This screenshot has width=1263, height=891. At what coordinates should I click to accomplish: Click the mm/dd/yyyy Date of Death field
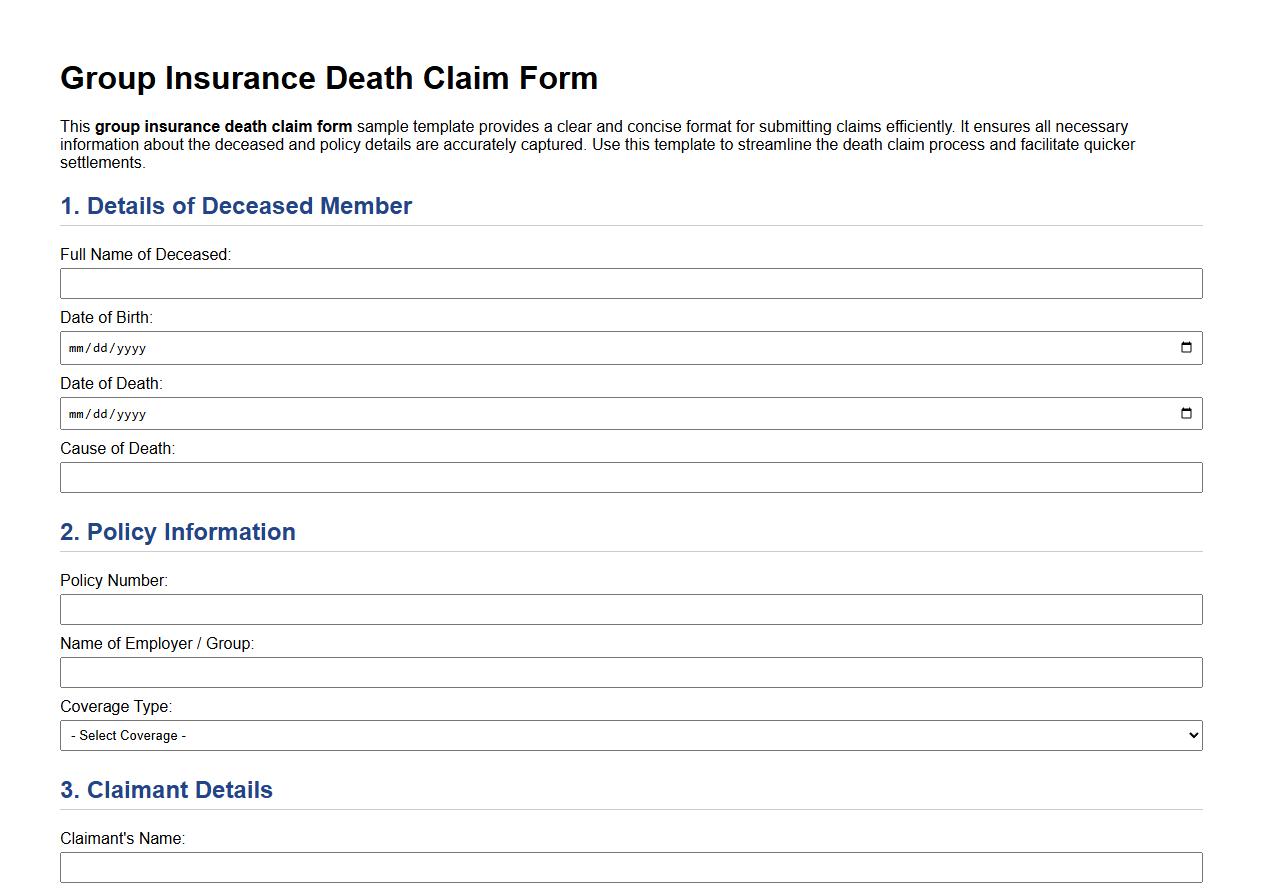click(x=400, y=413)
